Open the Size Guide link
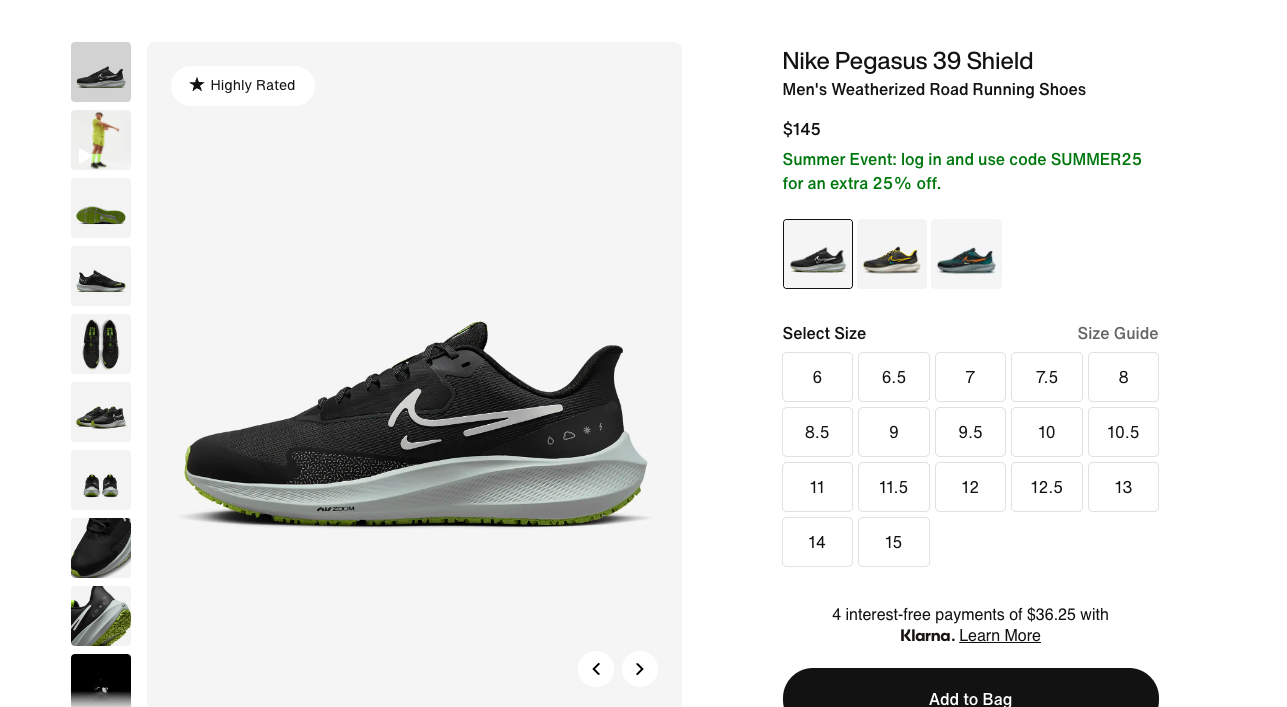 pyautogui.click(x=1117, y=333)
